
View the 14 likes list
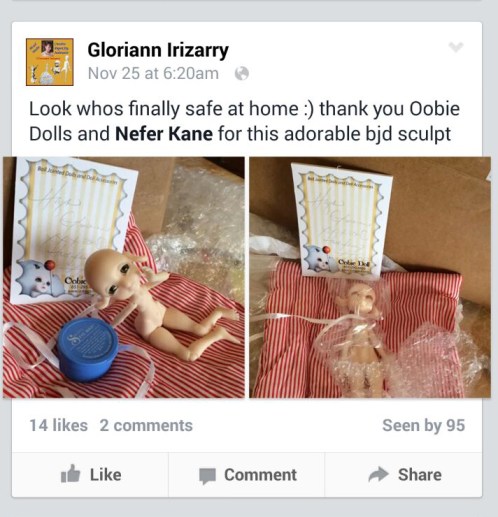58,425
